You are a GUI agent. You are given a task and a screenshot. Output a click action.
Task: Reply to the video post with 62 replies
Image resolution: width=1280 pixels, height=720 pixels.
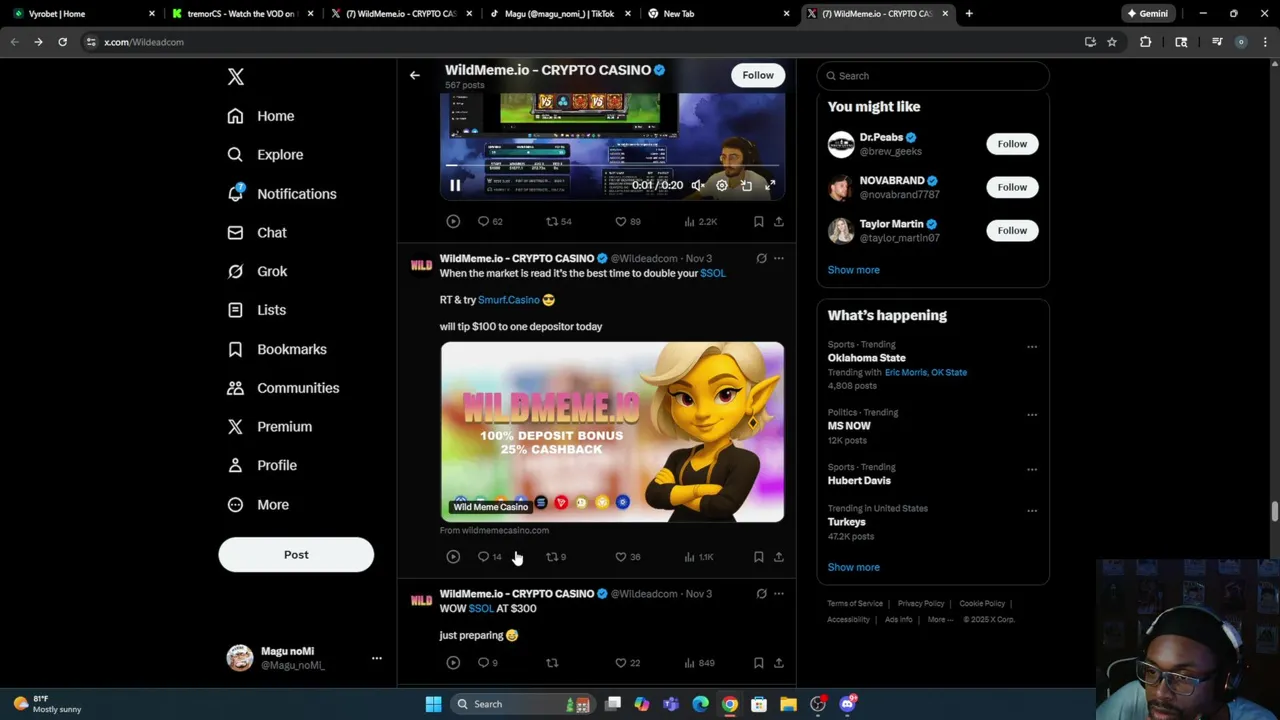click(490, 221)
